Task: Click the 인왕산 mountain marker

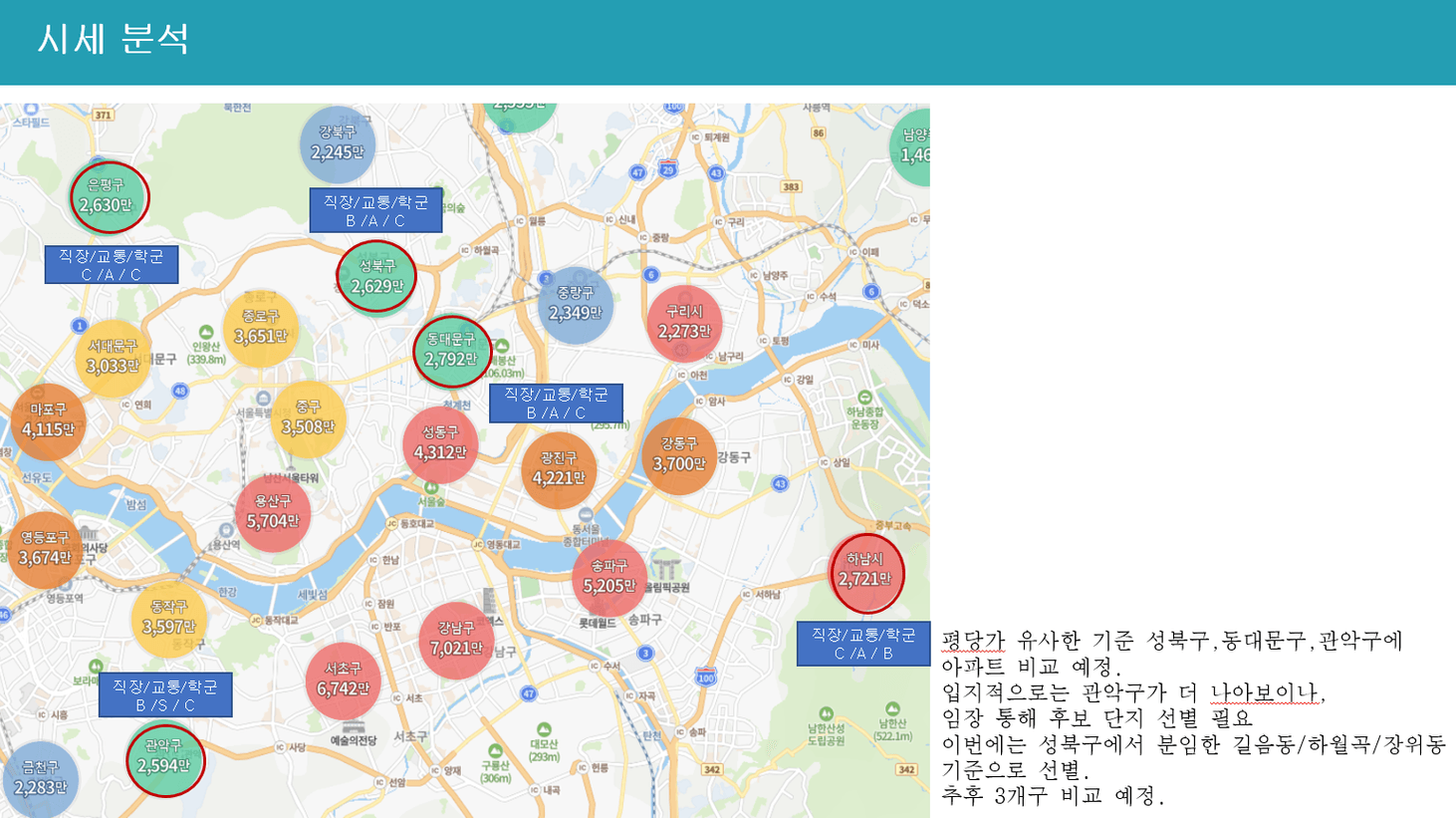Action: tap(206, 345)
